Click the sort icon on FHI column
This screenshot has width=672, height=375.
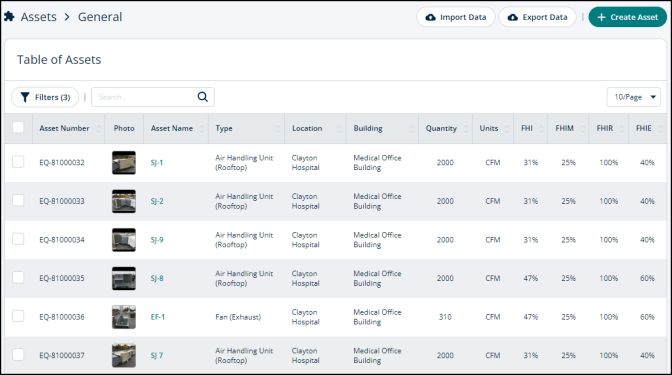pos(541,129)
